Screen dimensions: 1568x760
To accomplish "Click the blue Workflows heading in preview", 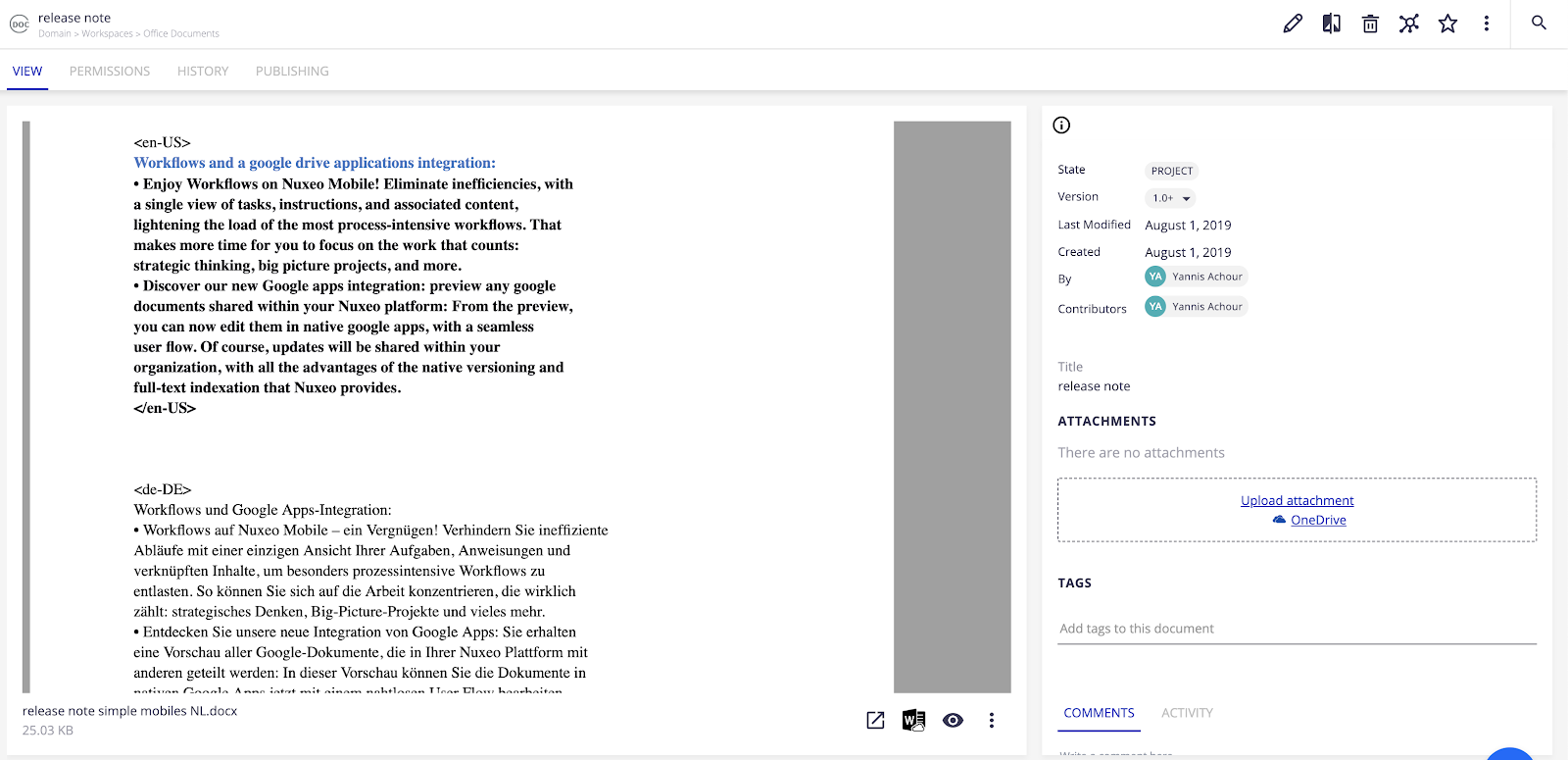I will 315,163.
